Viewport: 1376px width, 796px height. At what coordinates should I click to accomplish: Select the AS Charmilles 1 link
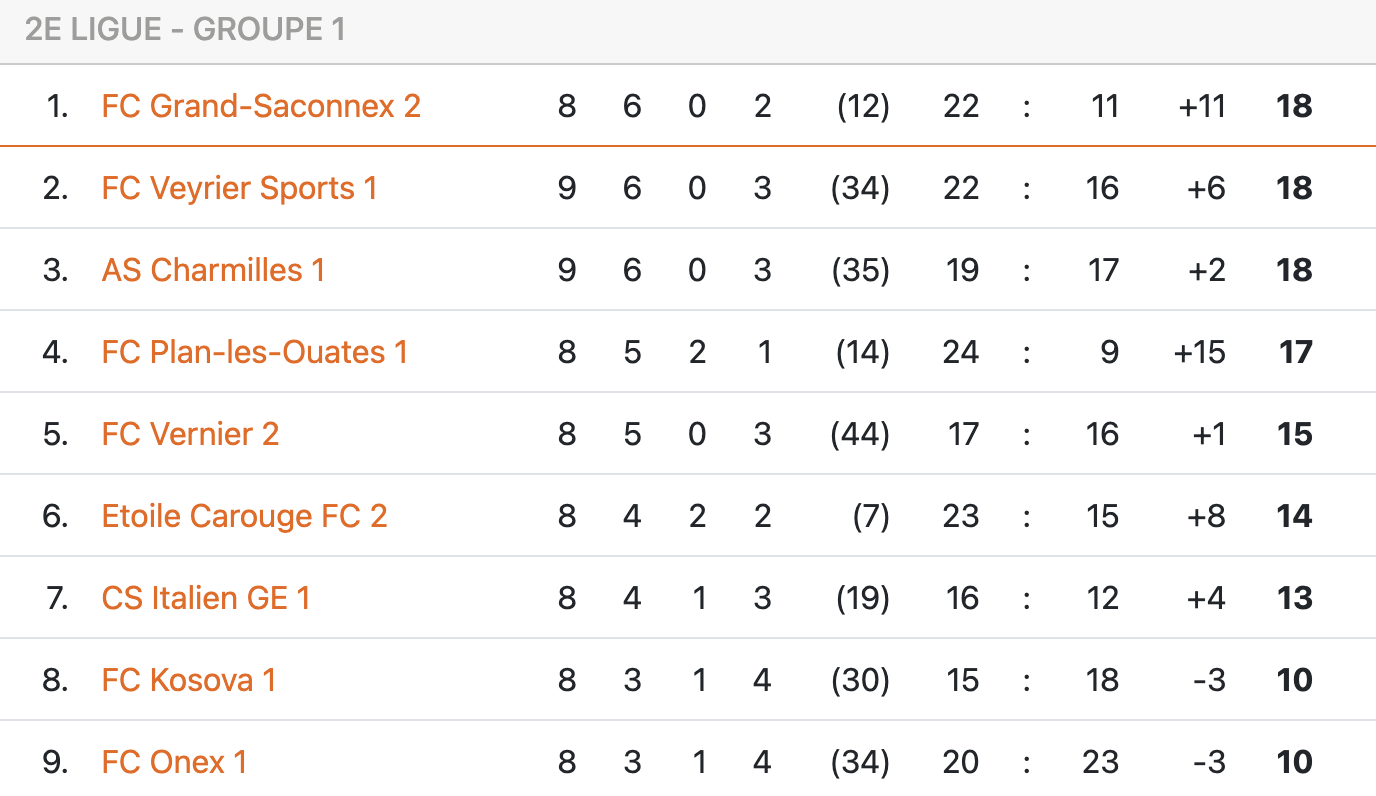point(213,270)
